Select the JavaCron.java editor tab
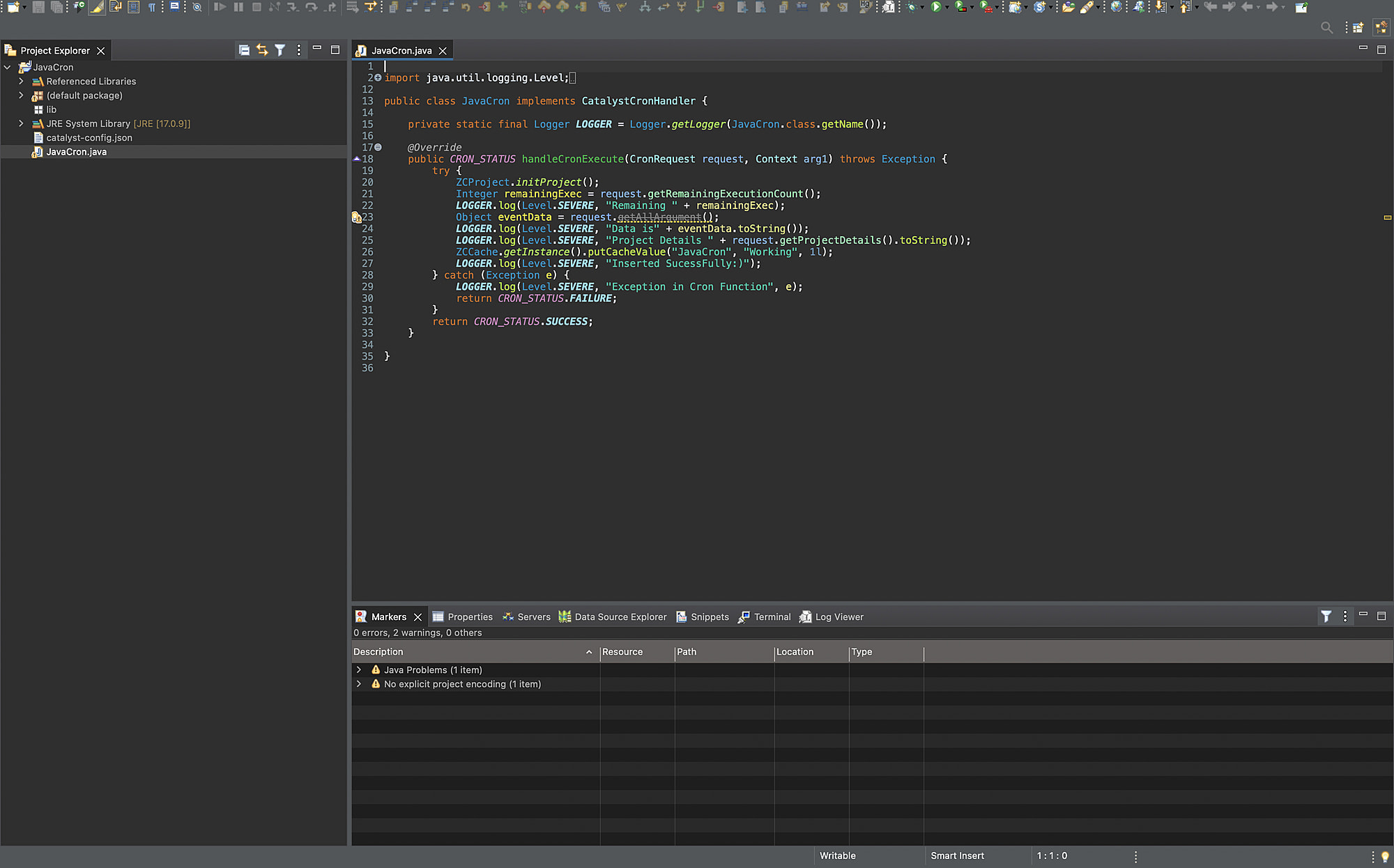 click(x=399, y=50)
